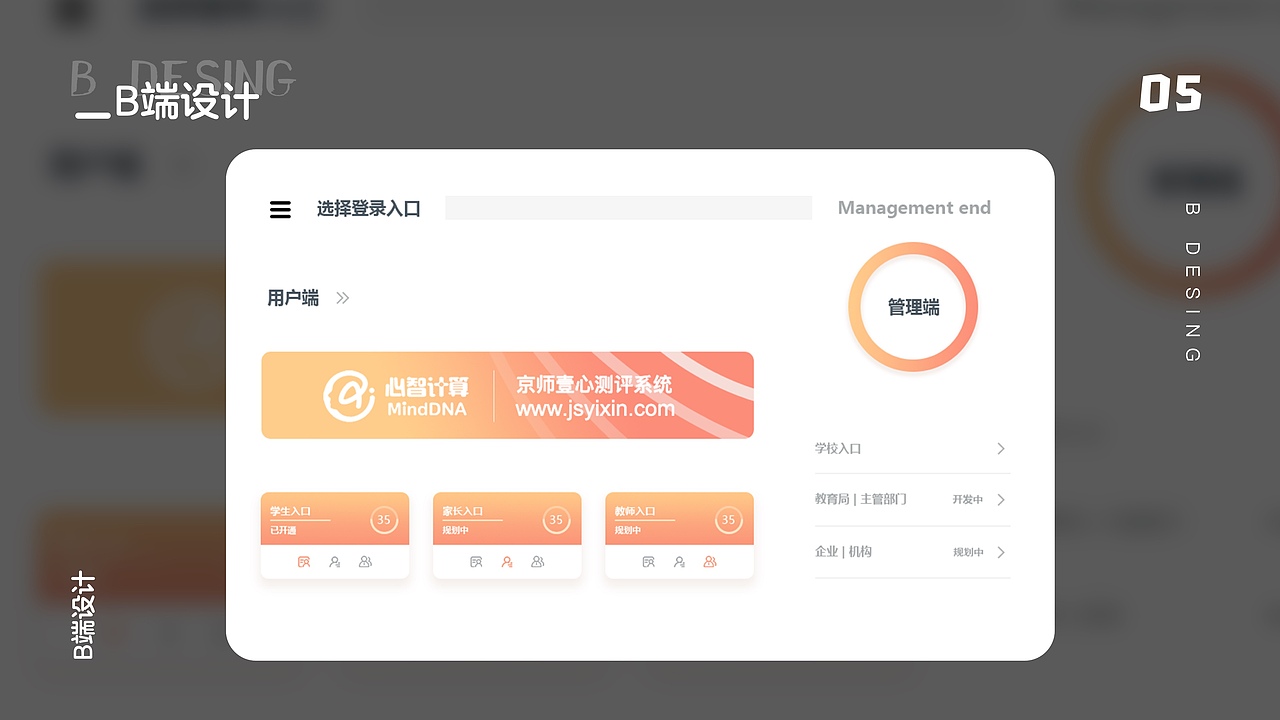
Task: Toggle the highlighted group option on 教师入口 card
Action: [710, 562]
